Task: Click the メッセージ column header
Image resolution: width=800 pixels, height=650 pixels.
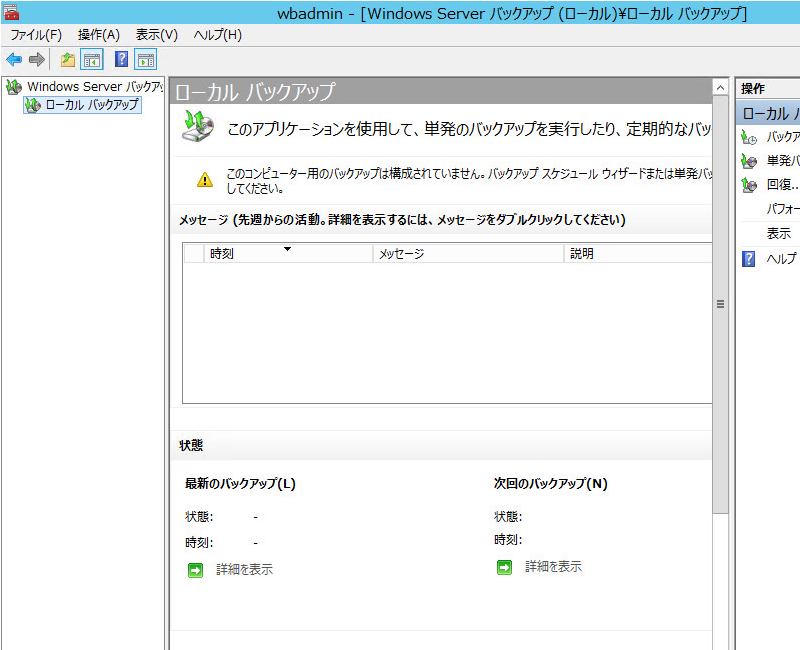Action: pos(468,254)
